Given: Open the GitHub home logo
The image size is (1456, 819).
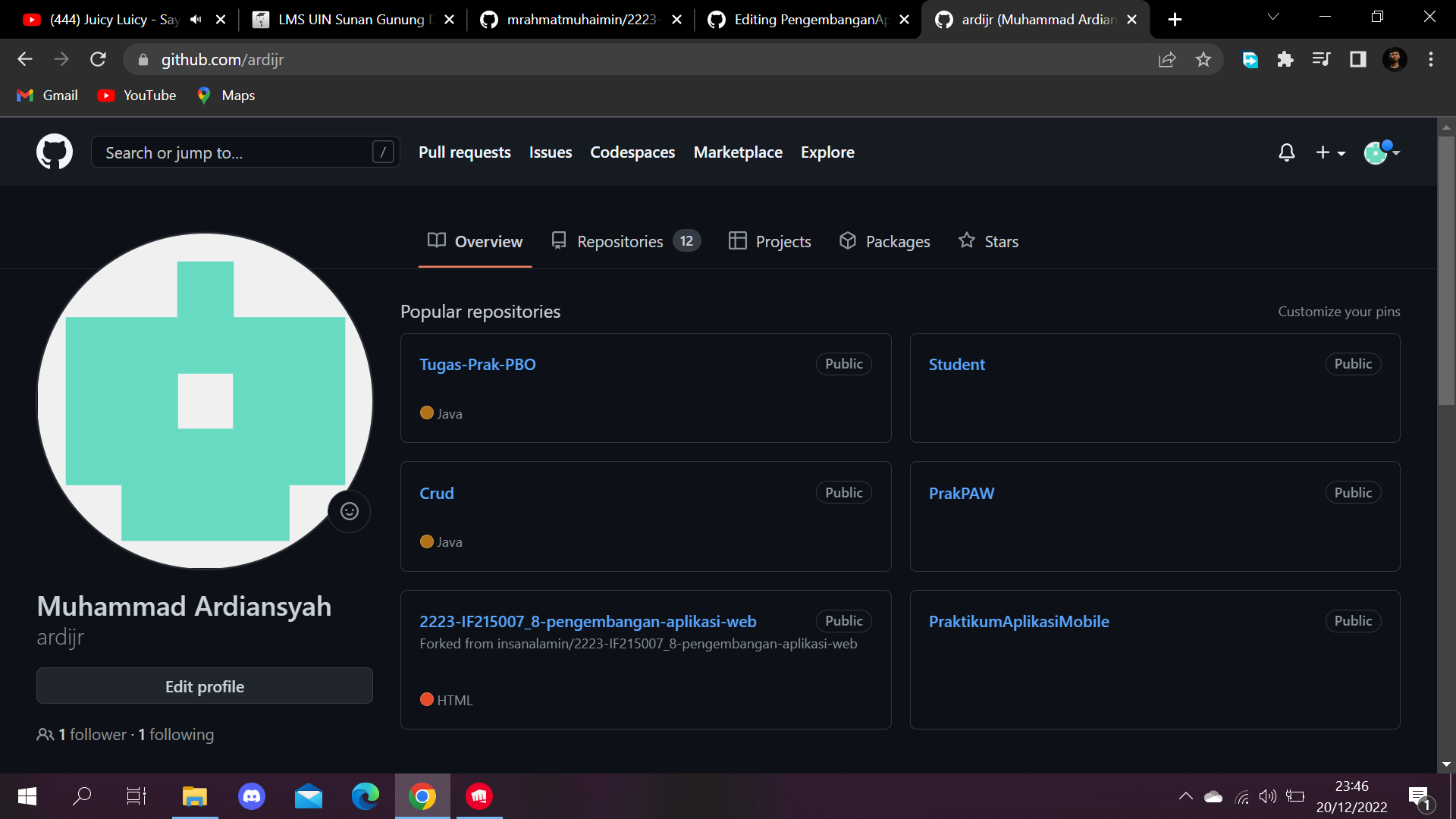Looking at the screenshot, I should coord(55,152).
